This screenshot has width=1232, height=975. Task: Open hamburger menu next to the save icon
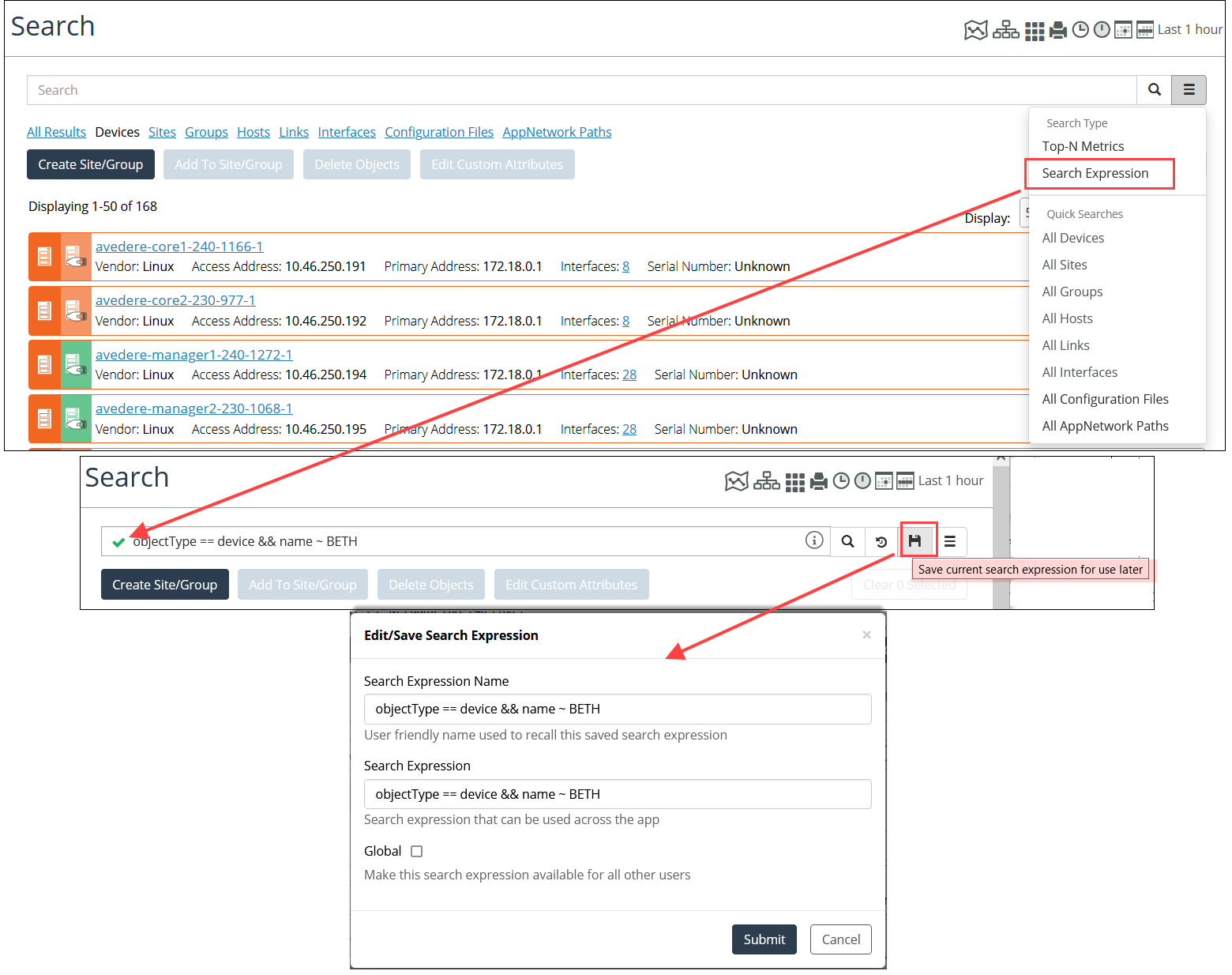[x=950, y=541]
